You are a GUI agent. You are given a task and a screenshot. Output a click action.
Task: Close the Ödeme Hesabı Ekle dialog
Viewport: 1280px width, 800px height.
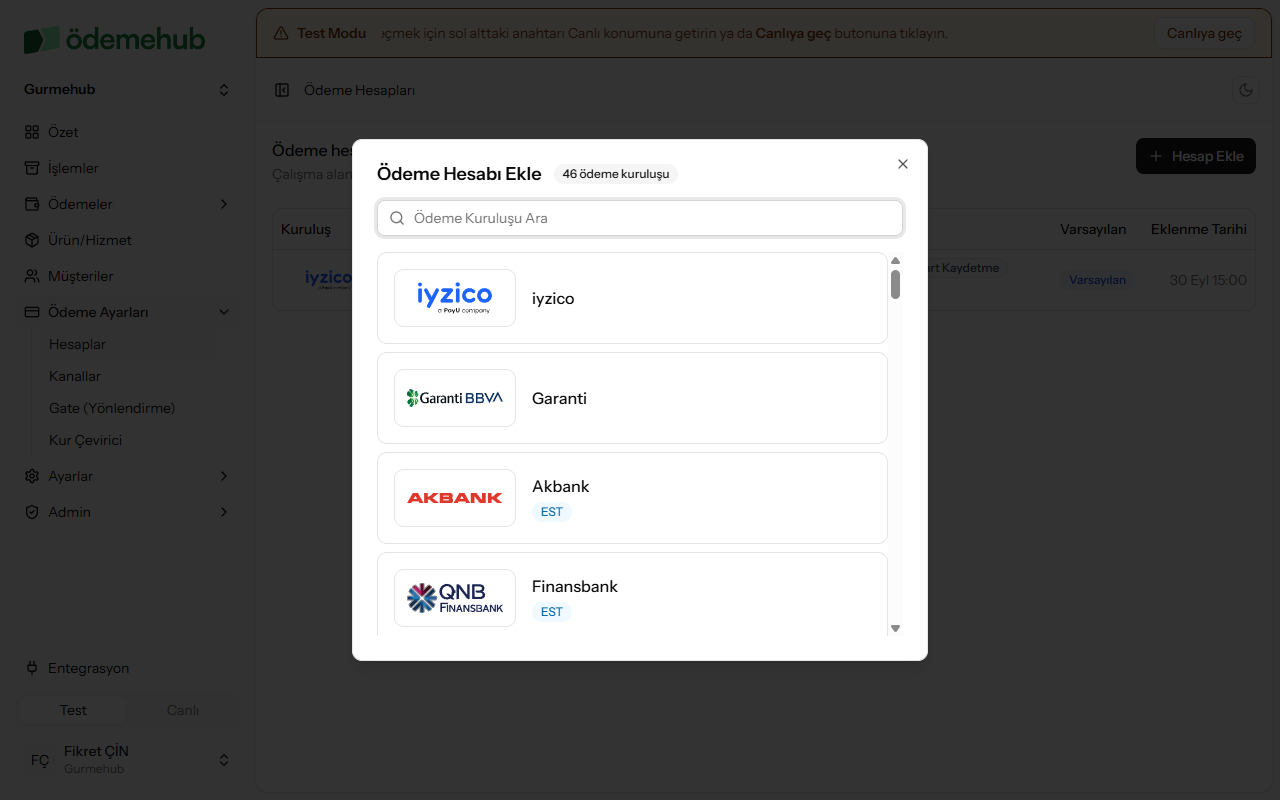(903, 164)
